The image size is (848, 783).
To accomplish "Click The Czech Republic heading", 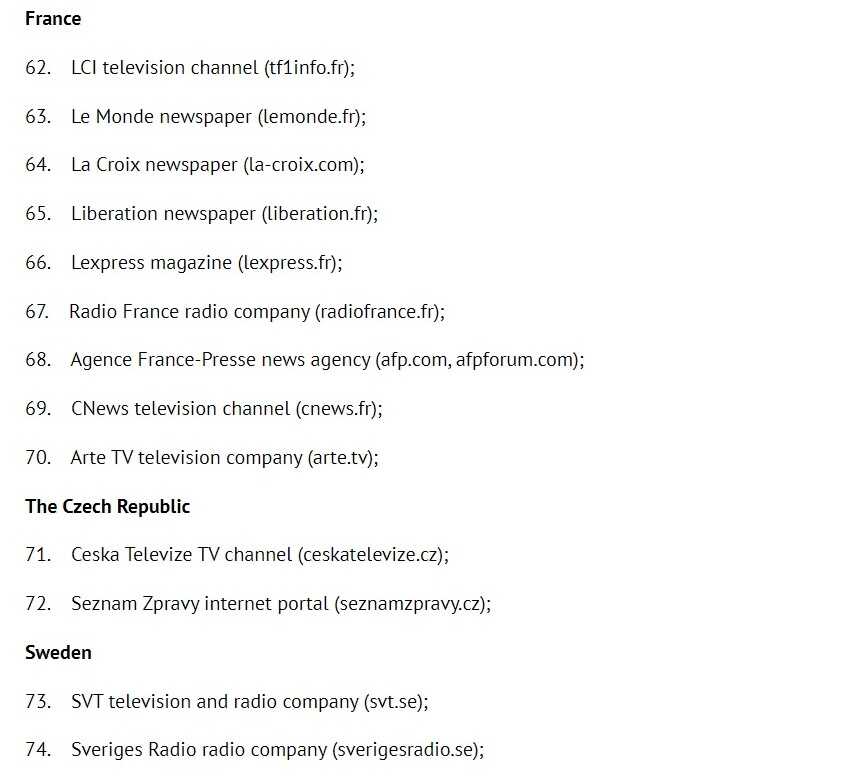I will [x=108, y=507].
